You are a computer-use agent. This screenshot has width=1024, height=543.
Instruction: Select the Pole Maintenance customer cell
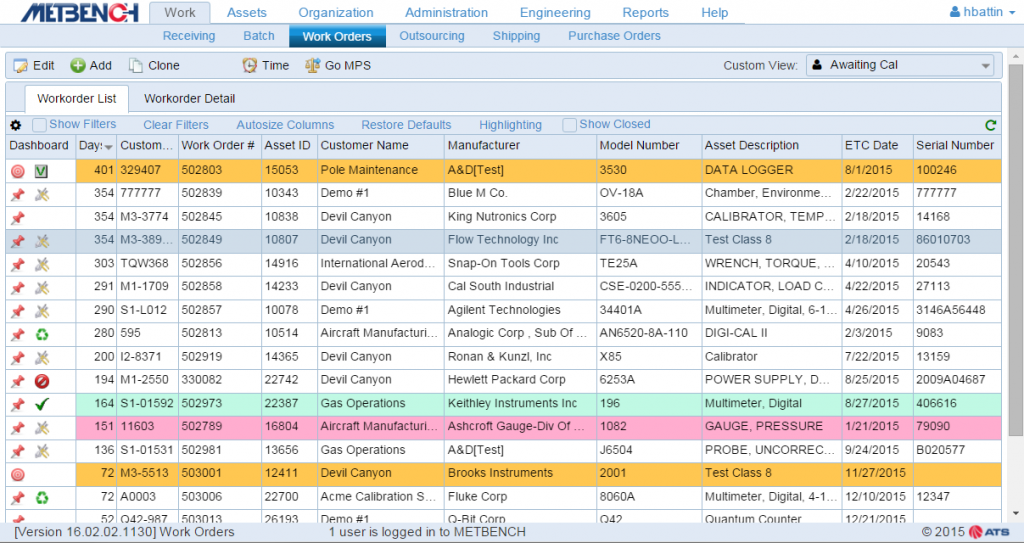pos(381,170)
